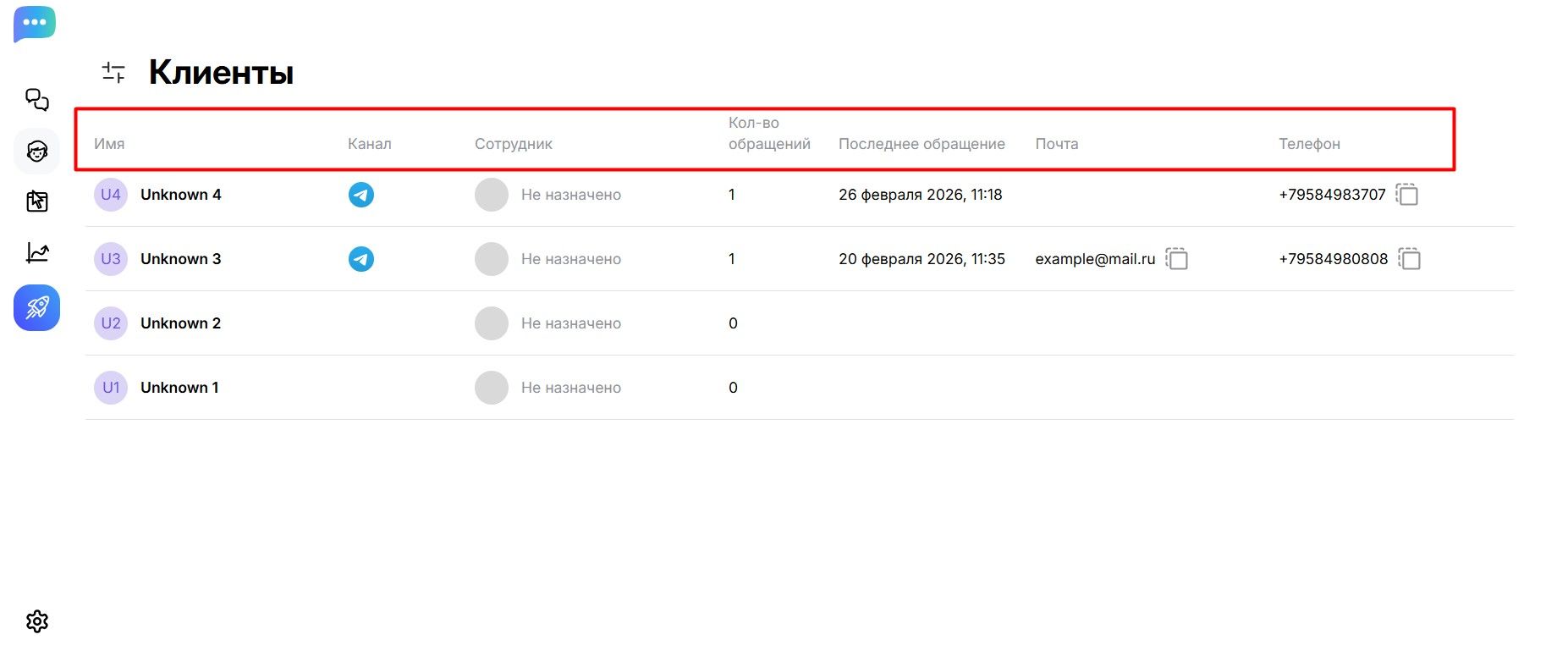Click Telegram channel icon for Unknown 3
Screen dimensions: 1568x651
pos(361,259)
